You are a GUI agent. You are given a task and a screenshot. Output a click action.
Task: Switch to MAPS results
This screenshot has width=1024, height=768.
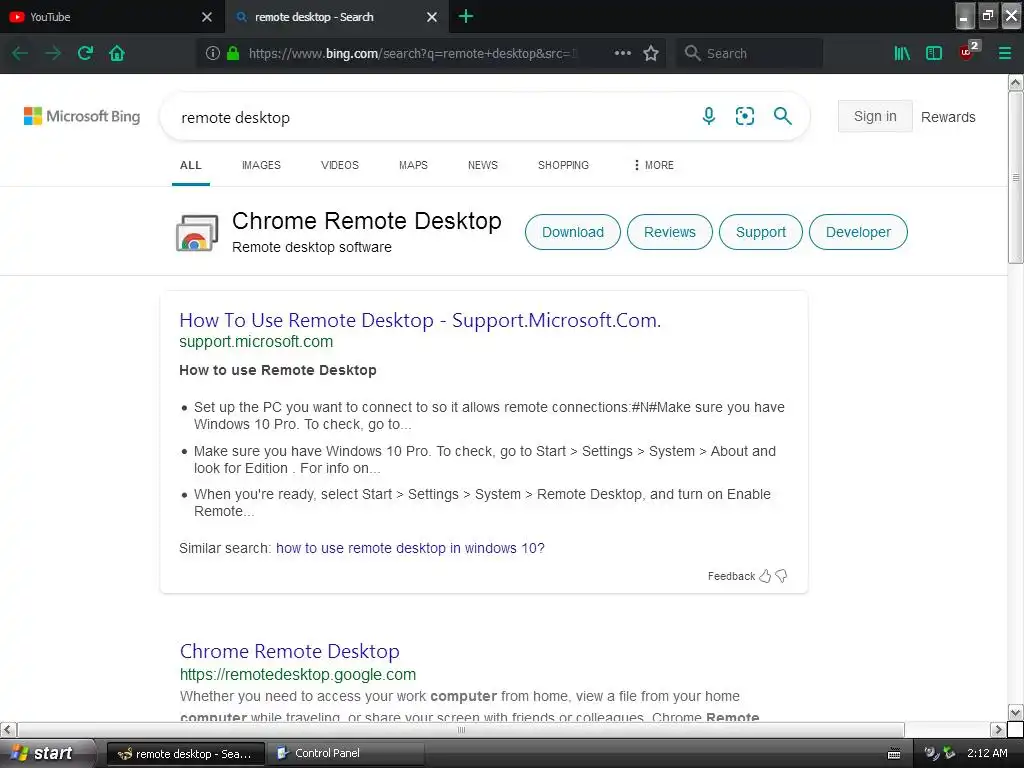[413, 165]
